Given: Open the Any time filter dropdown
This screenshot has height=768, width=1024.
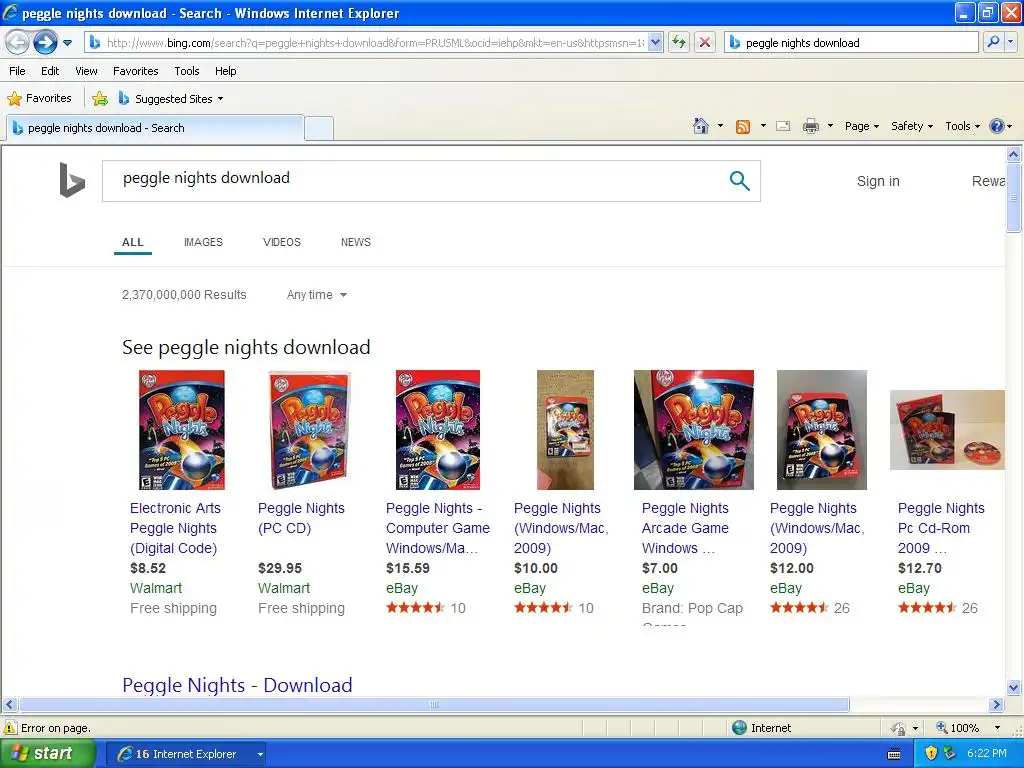Looking at the screenshot, I should (317, 295).
